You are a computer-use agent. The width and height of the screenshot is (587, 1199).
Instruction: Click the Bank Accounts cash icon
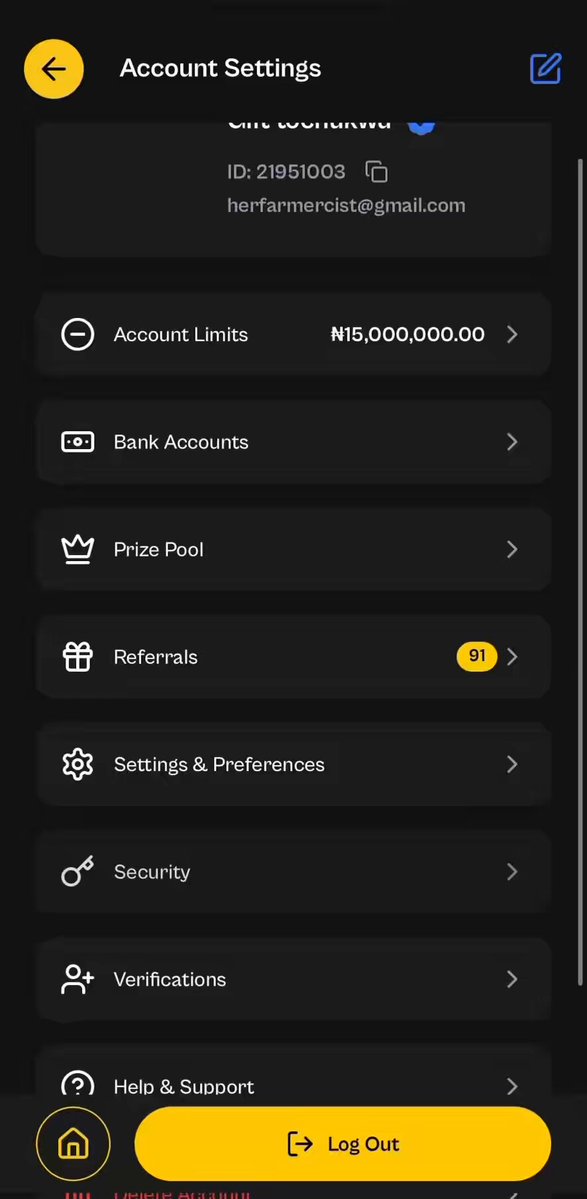point(77,442)
